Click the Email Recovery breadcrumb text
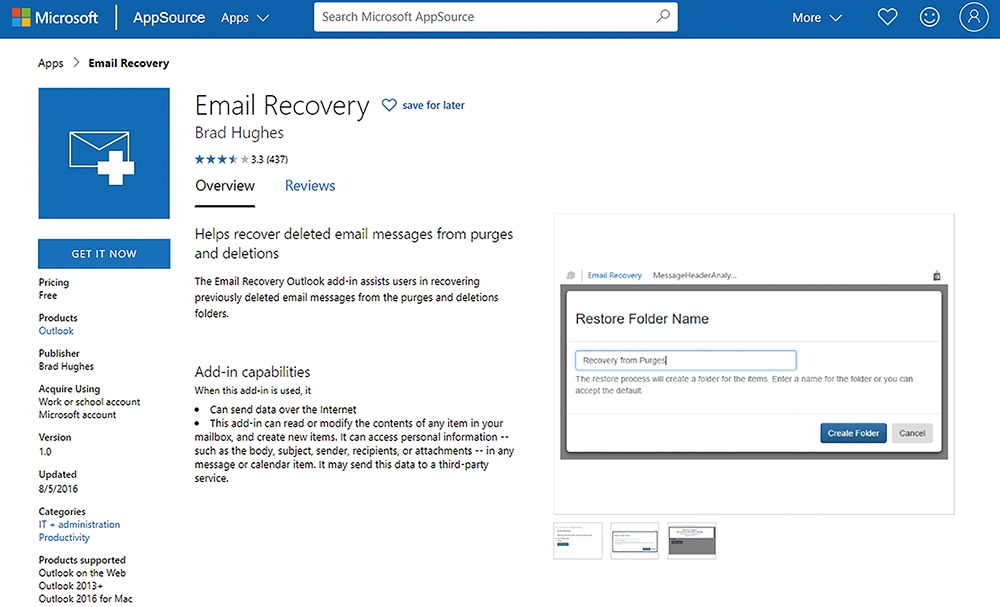 pos(129,63)
